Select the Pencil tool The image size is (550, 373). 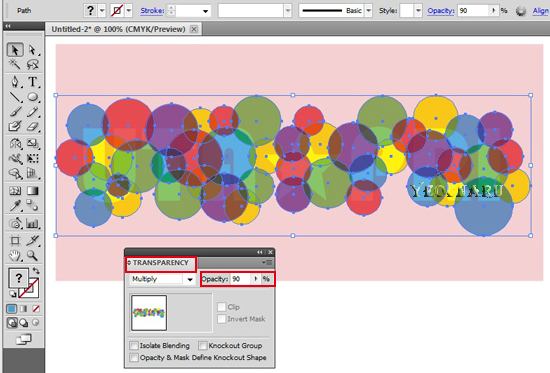click(x=33, y=112)
